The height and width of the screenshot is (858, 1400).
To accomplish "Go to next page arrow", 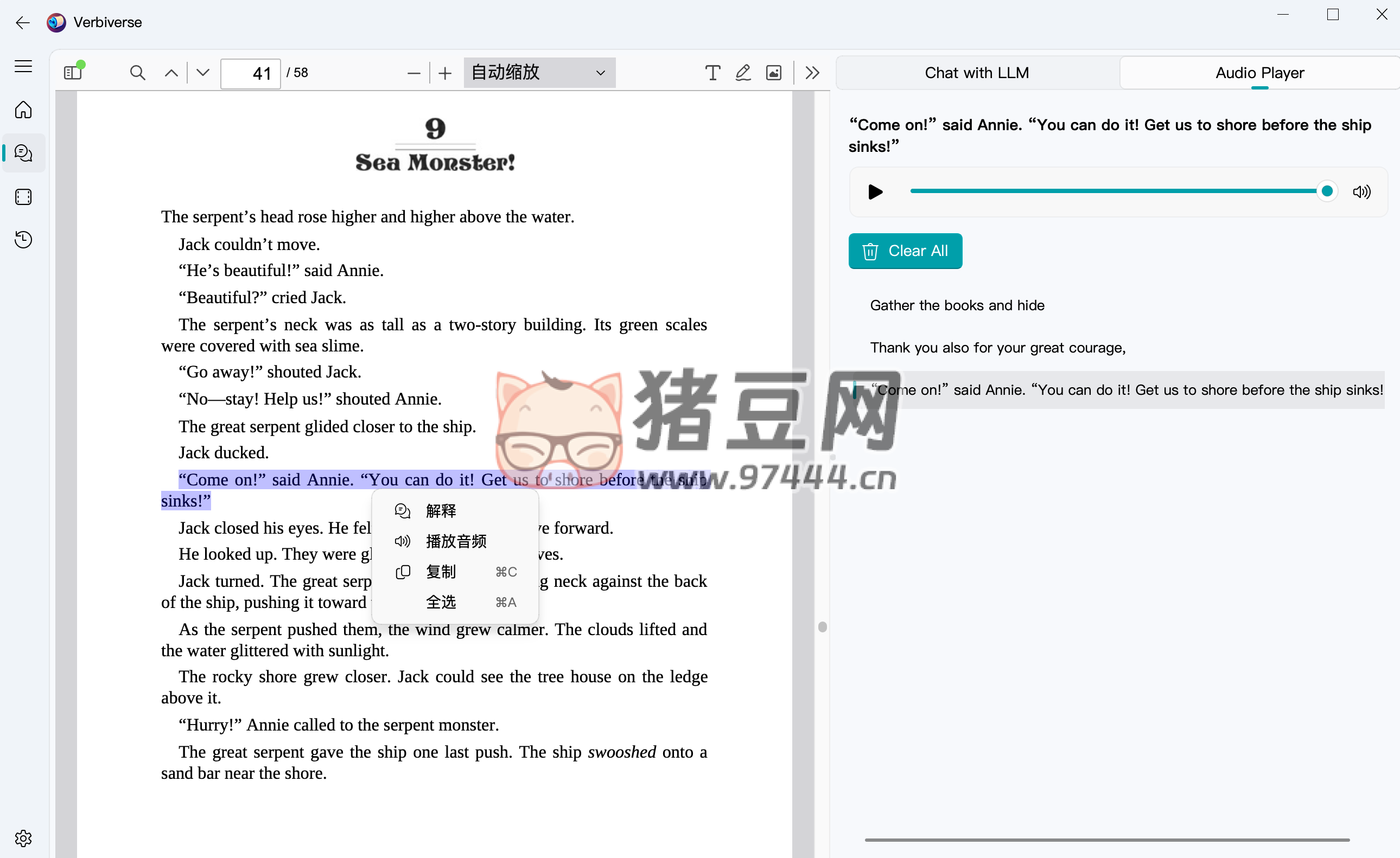I will (x=203, y=73).
